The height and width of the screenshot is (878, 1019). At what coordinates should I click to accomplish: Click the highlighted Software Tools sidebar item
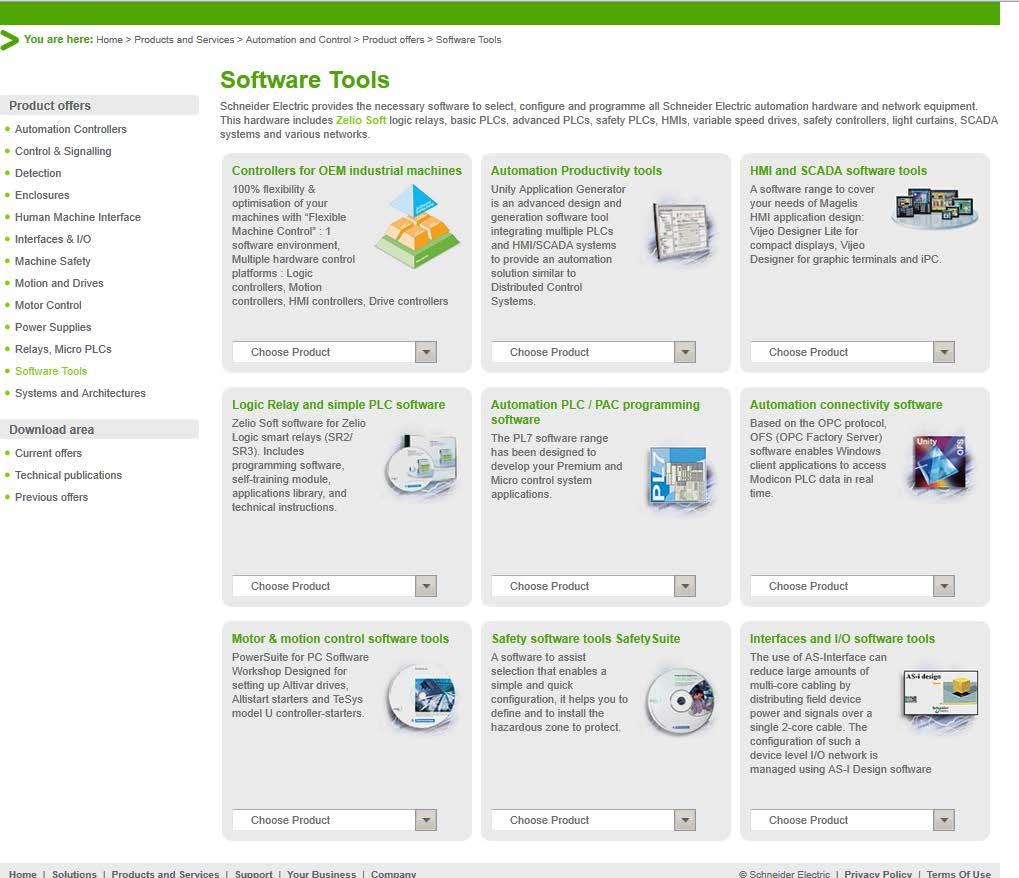[51, 372]
